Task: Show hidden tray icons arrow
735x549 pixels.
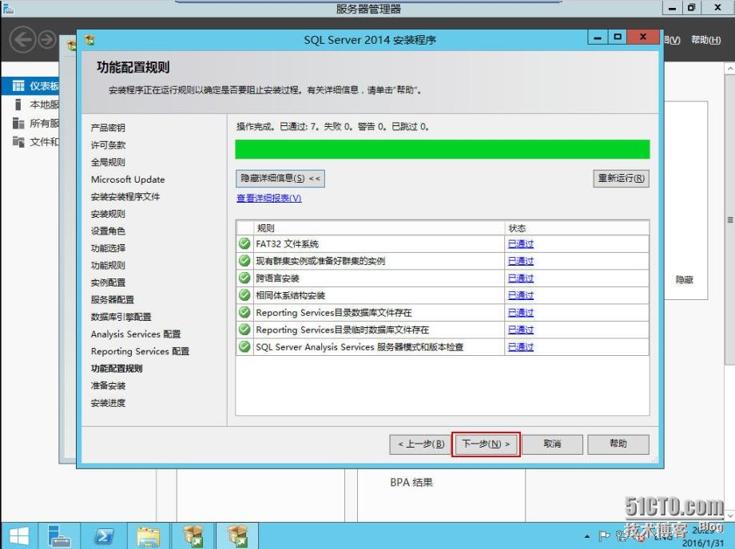Action: [587, 536]
